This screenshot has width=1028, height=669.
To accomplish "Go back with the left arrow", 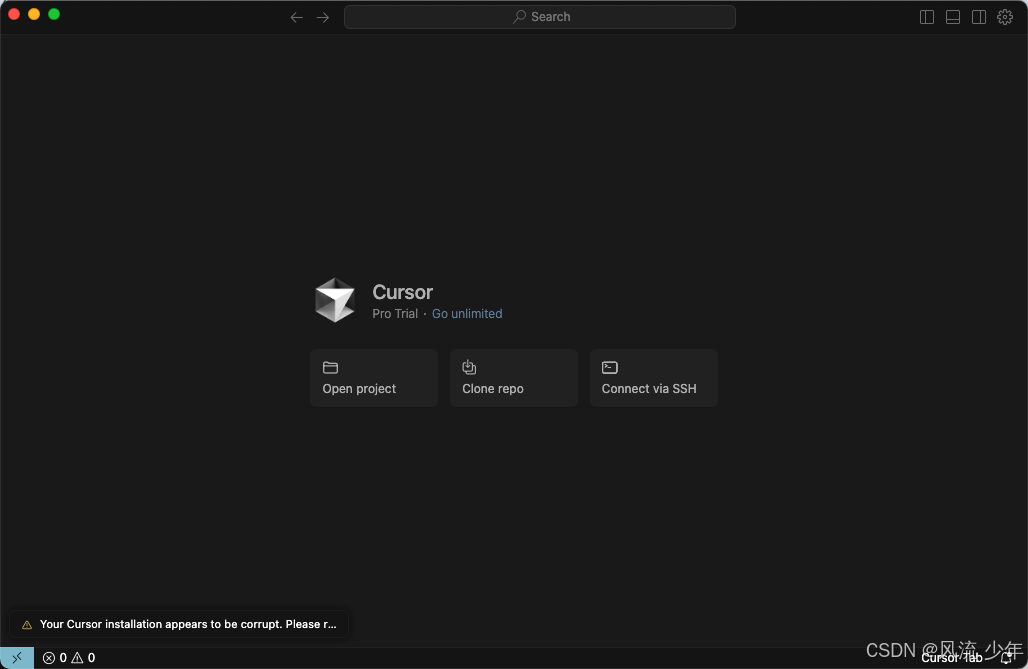I will [296, 17].
